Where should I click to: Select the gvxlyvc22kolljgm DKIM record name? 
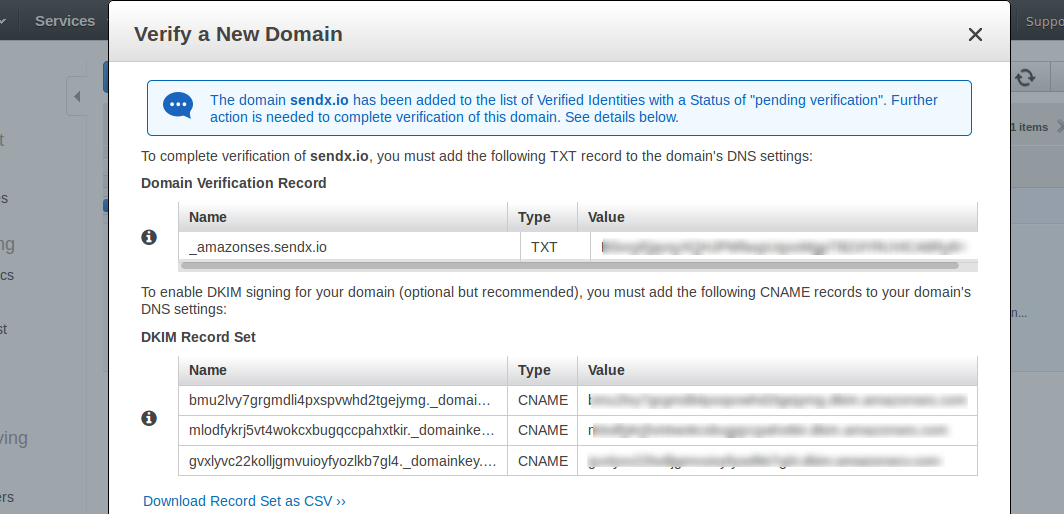pos(343,461)
